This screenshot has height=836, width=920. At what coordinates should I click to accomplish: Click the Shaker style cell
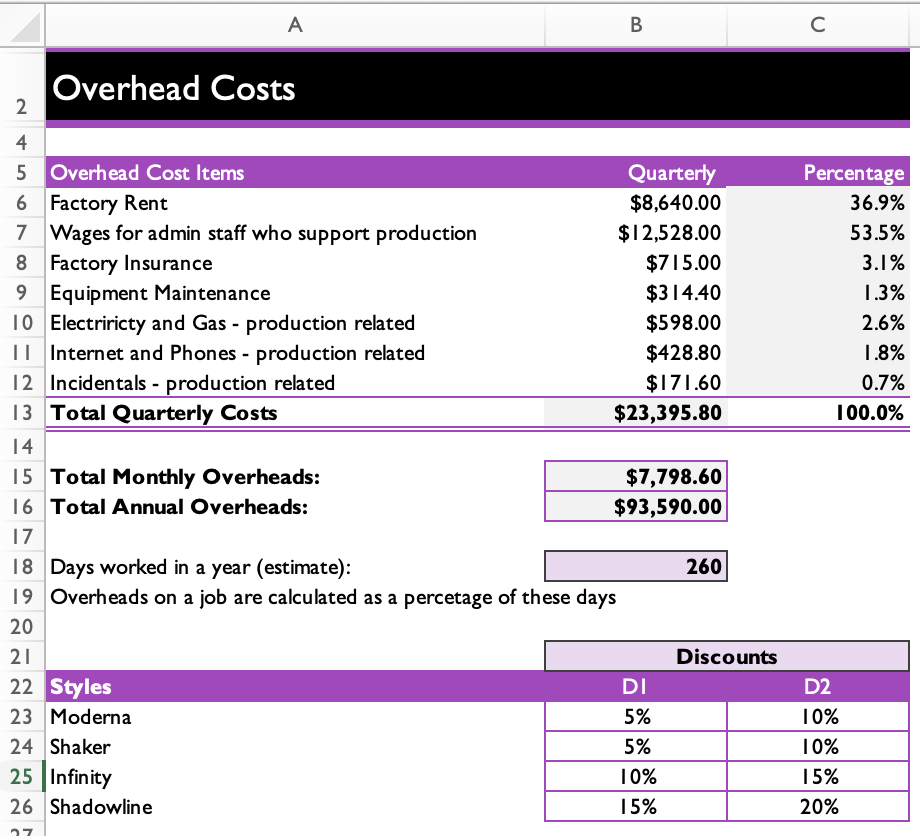[295, 746]
